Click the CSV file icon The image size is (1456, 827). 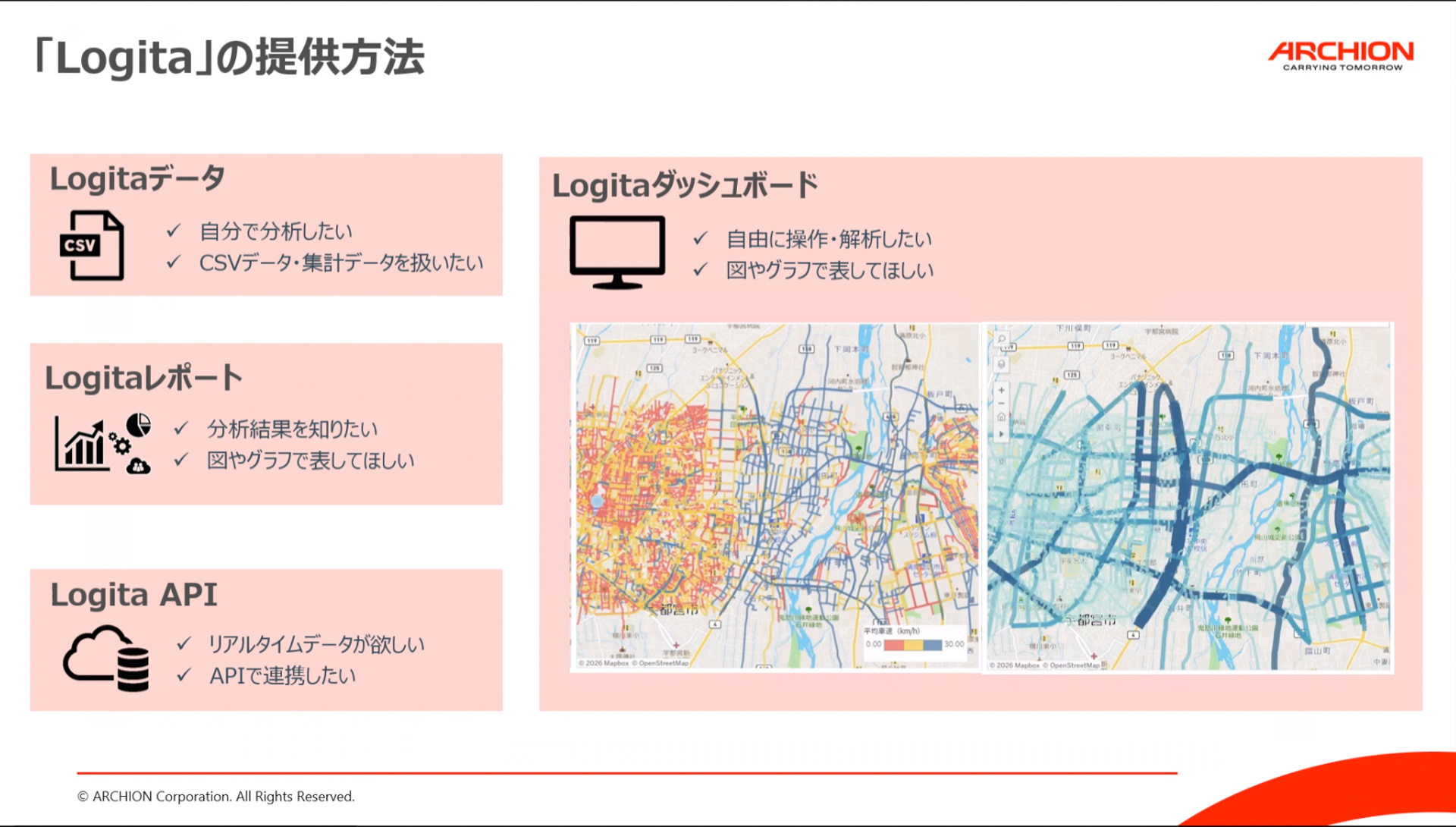point(92,245)
